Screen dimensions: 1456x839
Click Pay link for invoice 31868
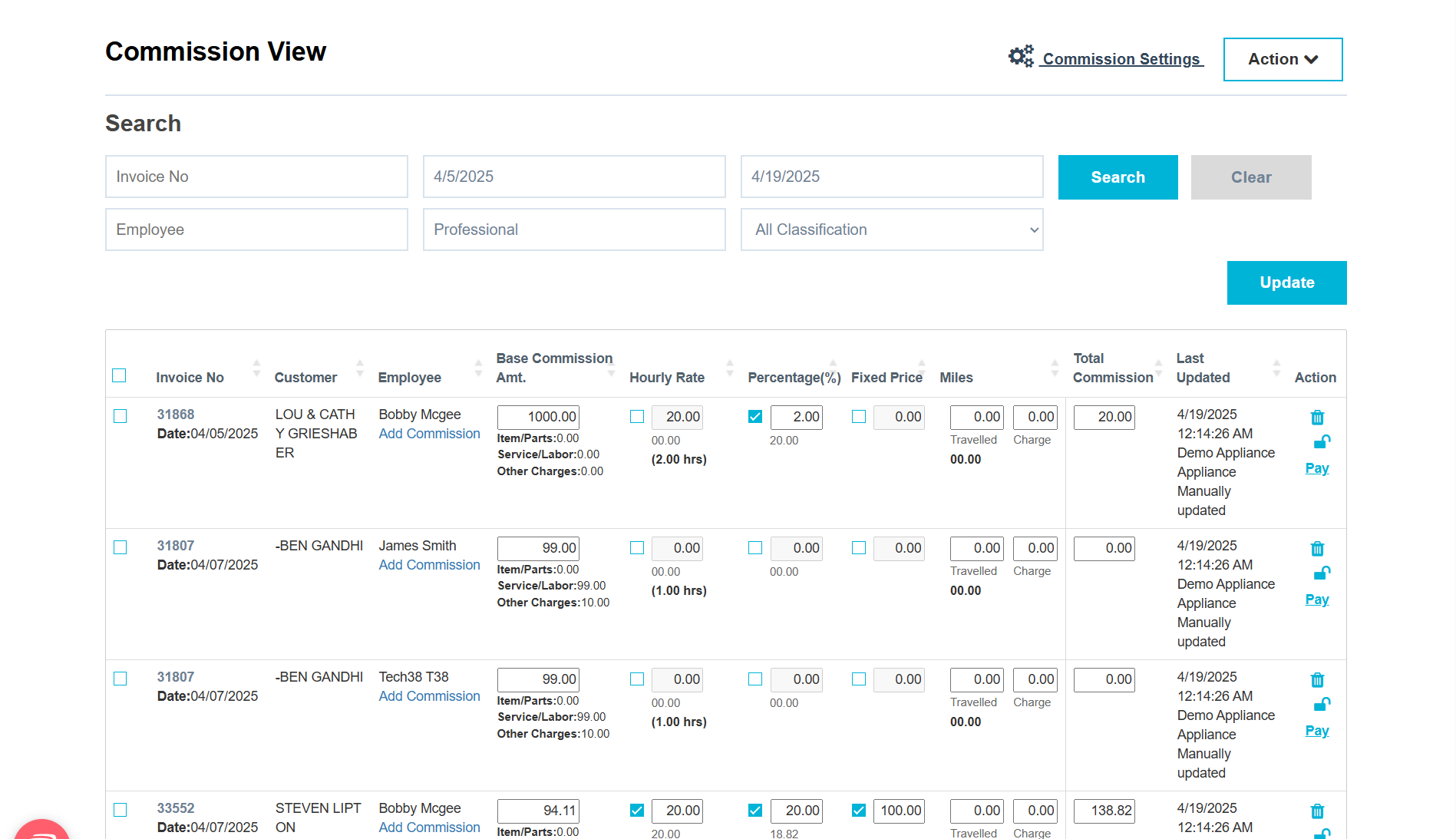tap(1316, 468)
